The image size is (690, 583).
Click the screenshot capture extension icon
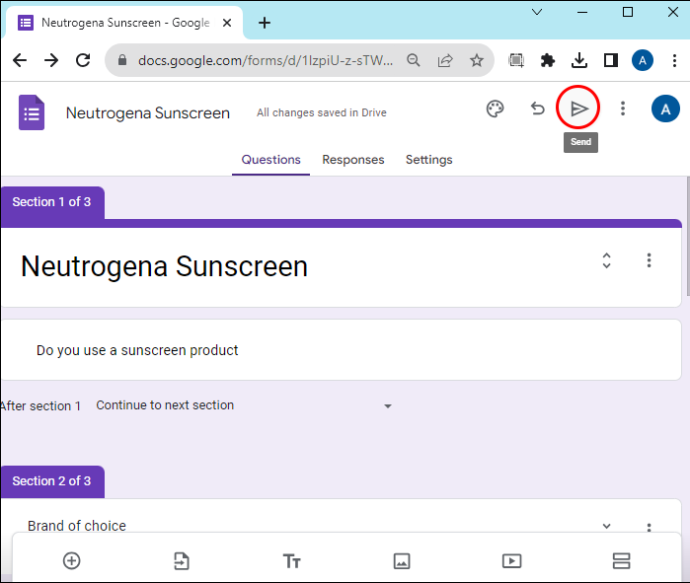[516, 60]
